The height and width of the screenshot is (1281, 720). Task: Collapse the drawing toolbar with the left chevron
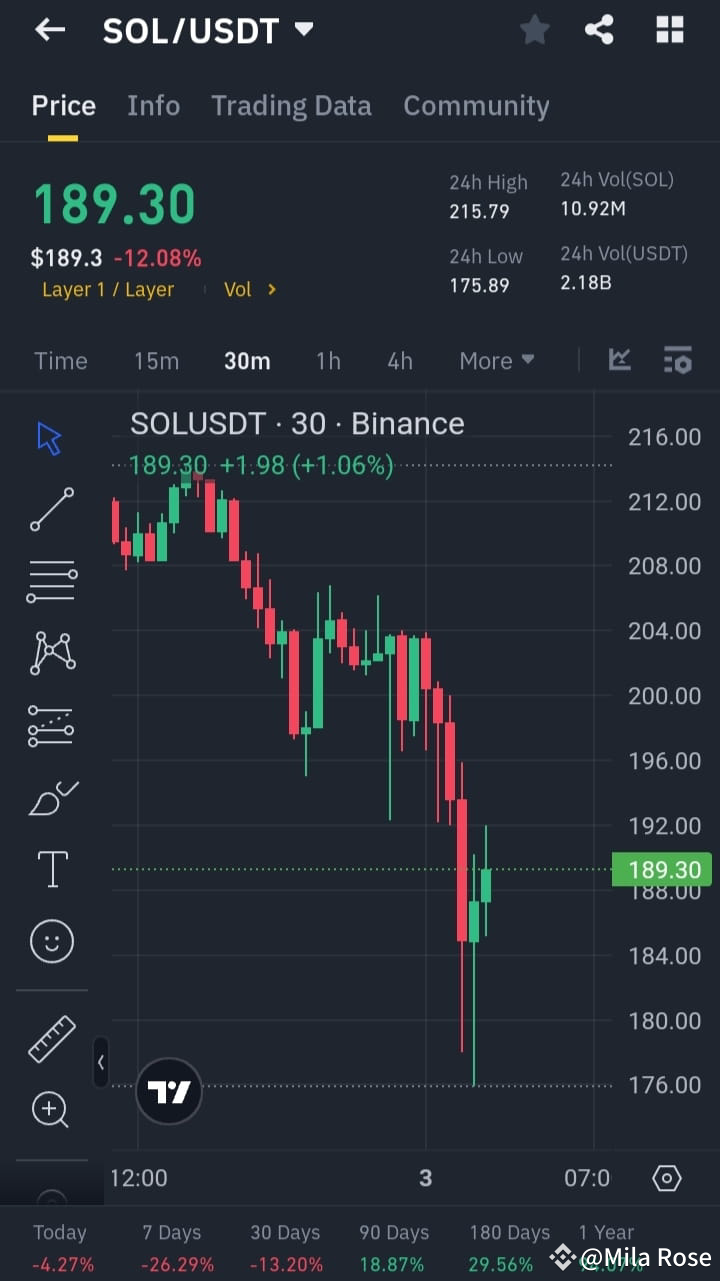pyautogui.click(x=100, y=1063)
